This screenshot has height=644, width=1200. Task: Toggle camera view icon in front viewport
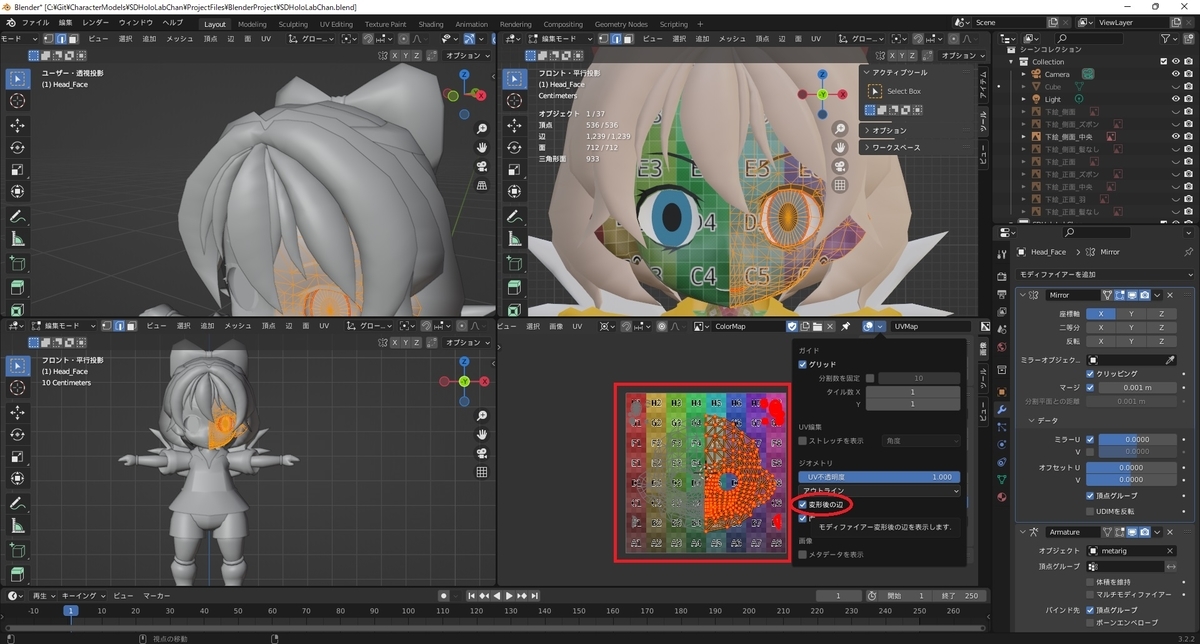click(841, 167)
